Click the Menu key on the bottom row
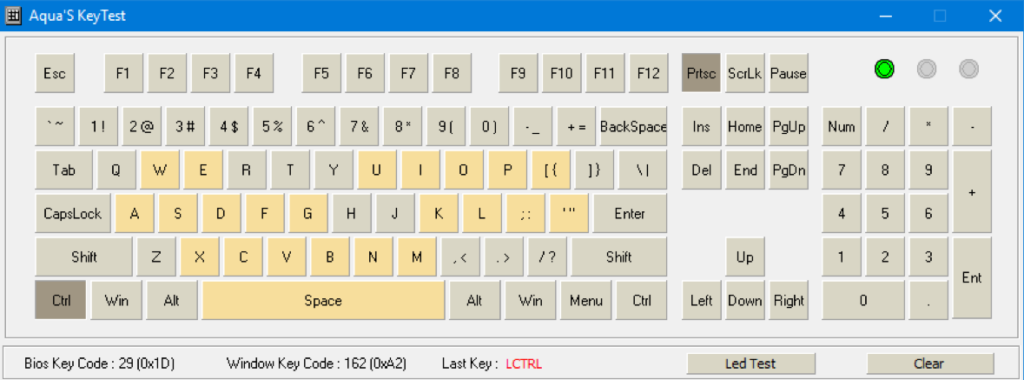 point(586,300)
